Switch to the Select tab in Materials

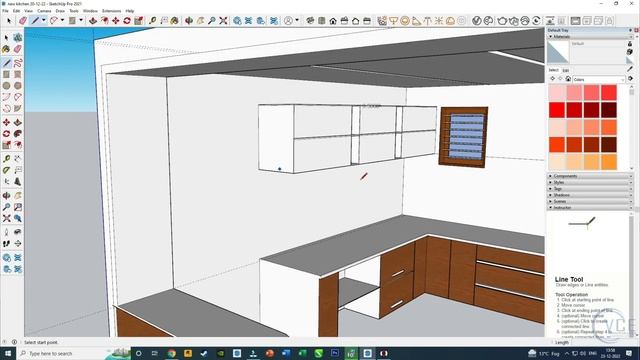click(x=553, y=70)
